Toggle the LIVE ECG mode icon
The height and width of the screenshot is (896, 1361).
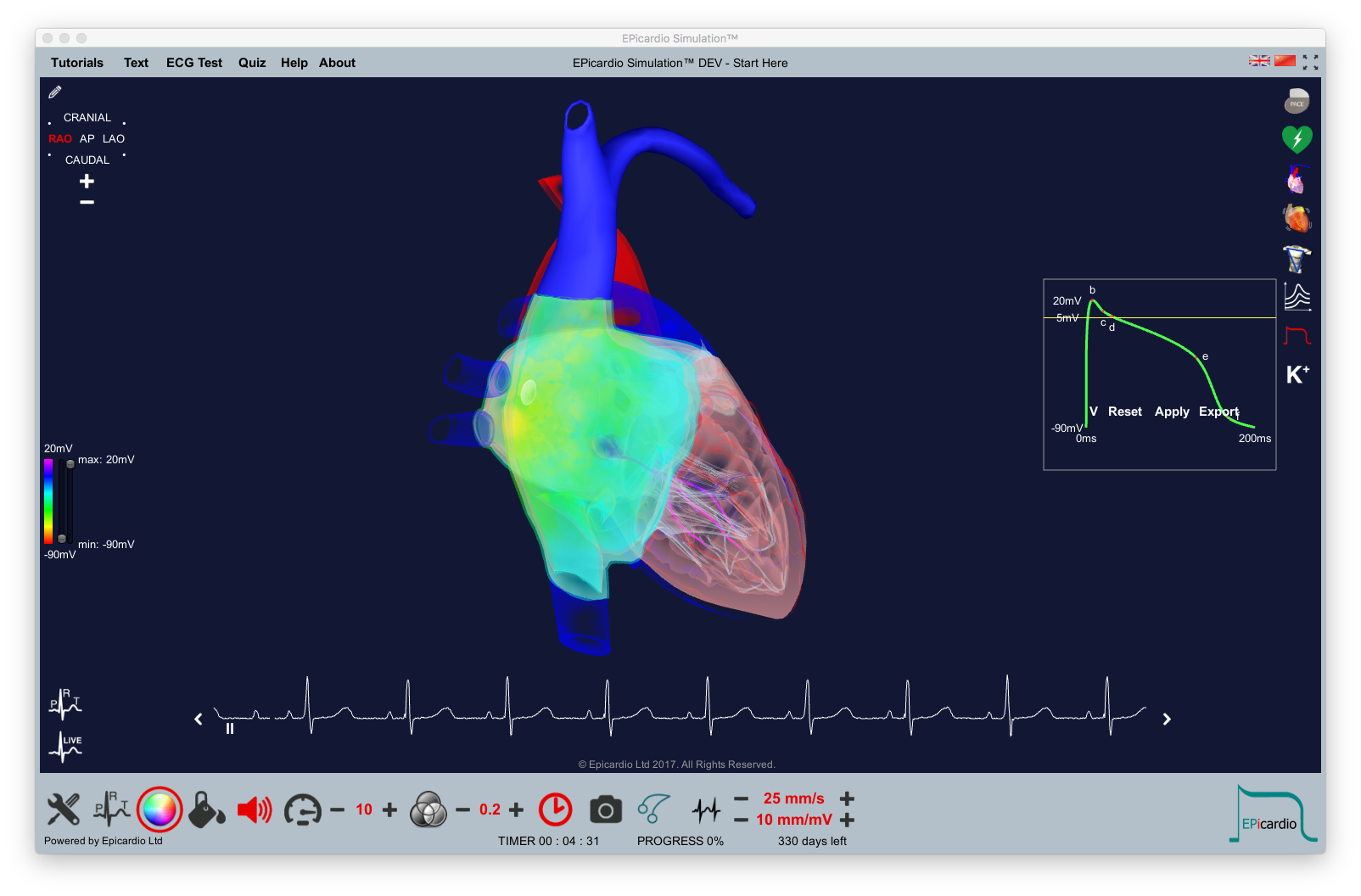coord(65,746)
